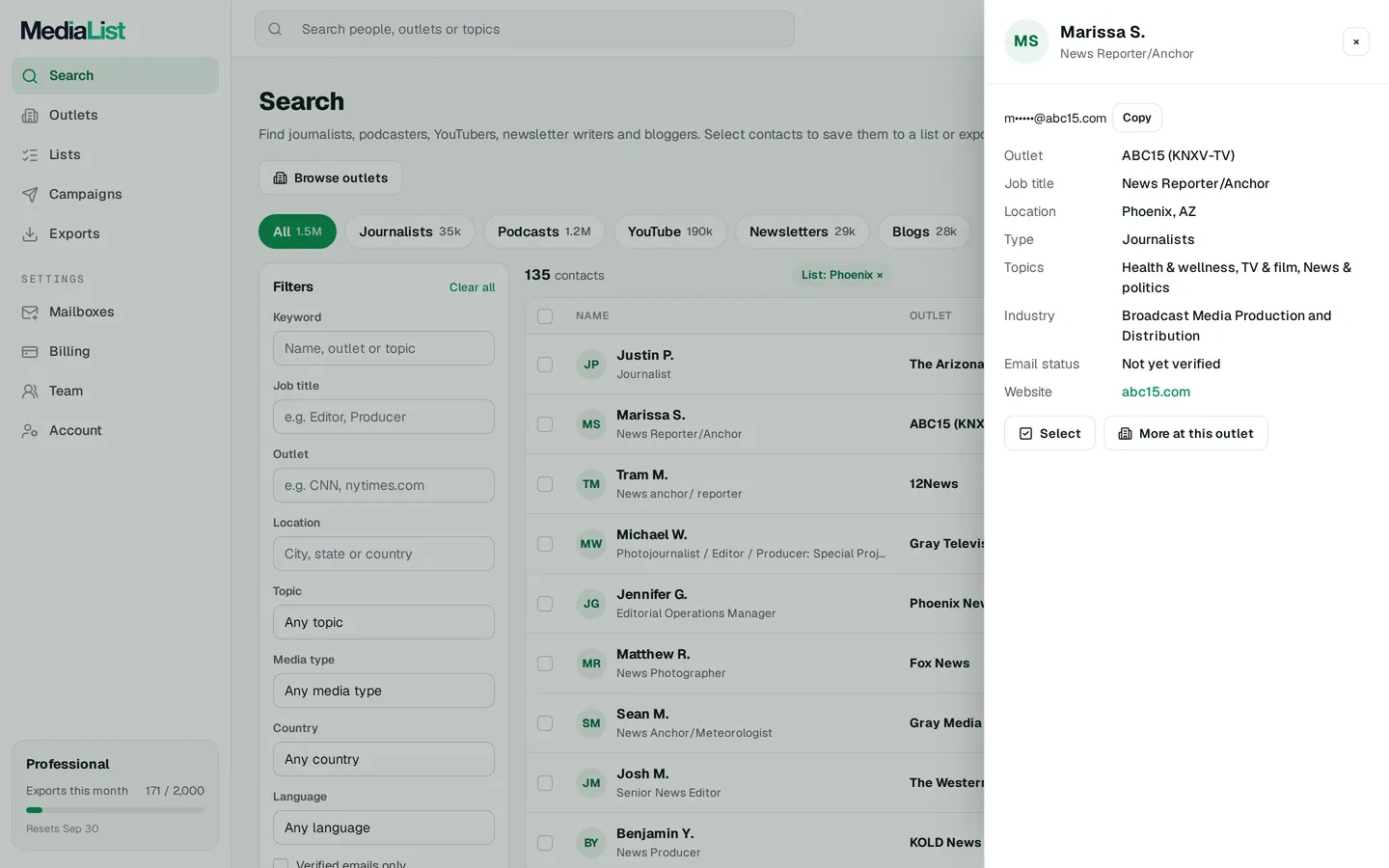Focus the Location filter field

[384, 554]
